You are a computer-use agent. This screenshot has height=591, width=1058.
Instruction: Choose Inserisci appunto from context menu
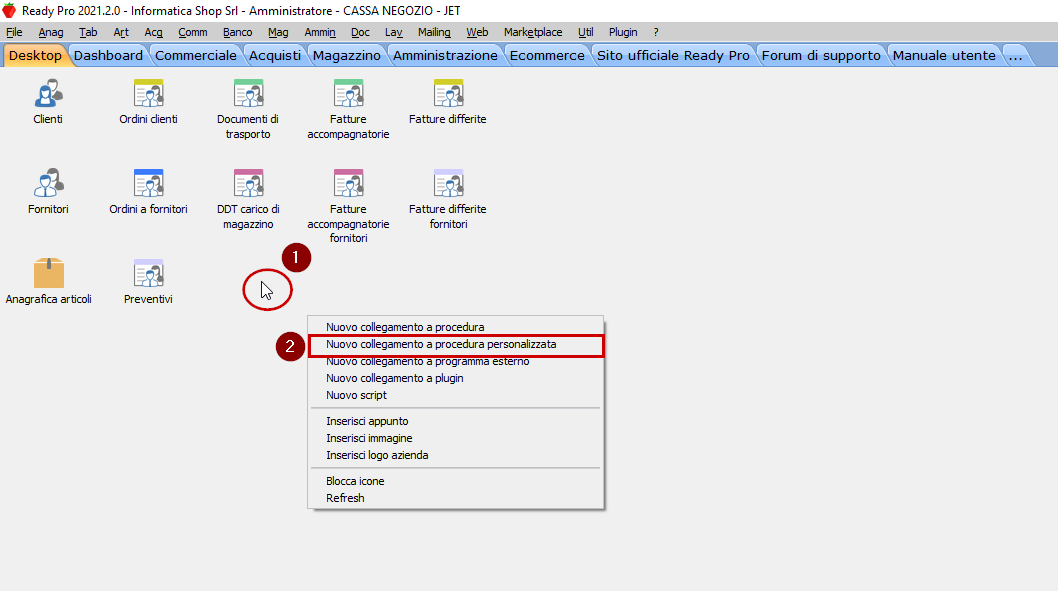point(455,421)
